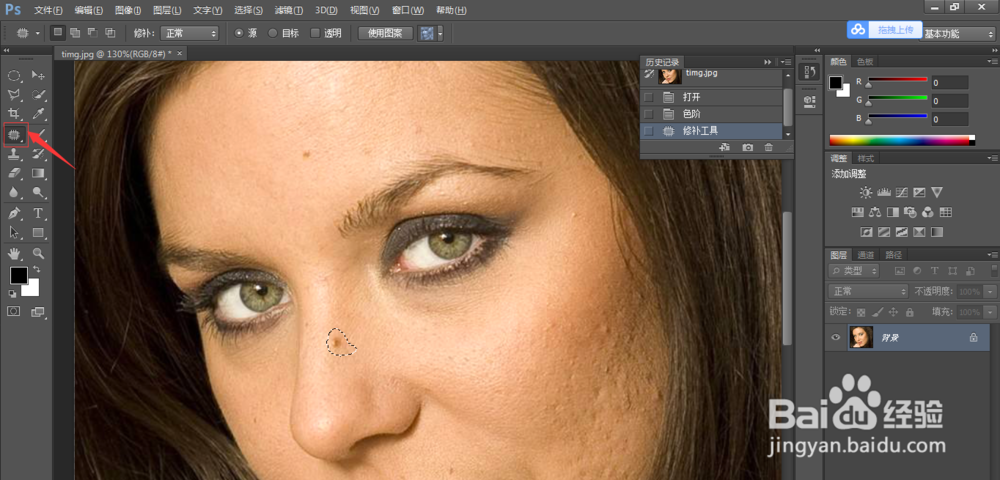The height and width of the screenshot is (480, 1000).
Task: Open collapsed History panel icon
Action: tap(810, 71)
